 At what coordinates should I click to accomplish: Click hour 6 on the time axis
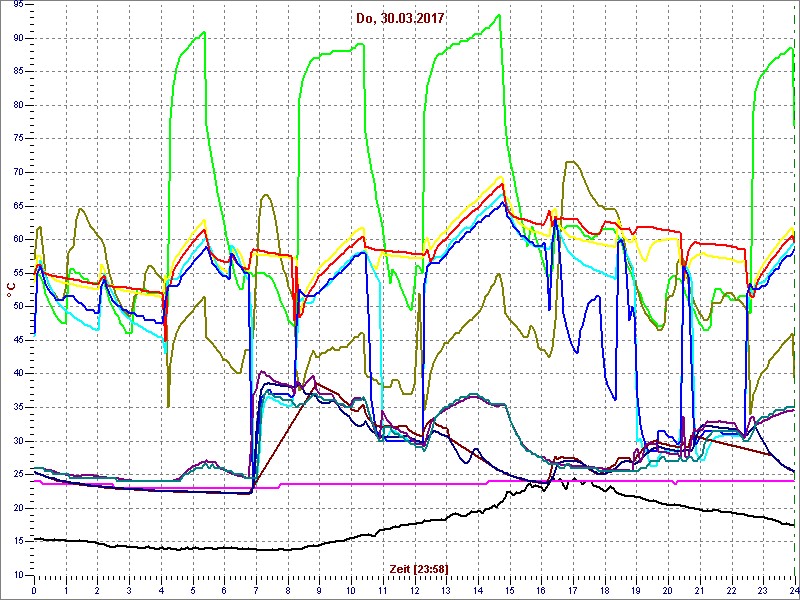click(224, 590)
